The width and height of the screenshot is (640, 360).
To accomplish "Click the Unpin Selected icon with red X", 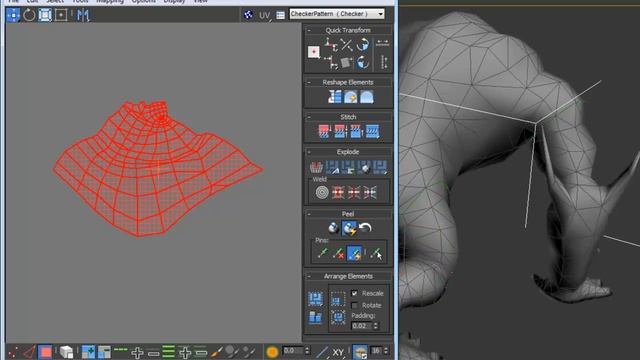I will point(338,253).
